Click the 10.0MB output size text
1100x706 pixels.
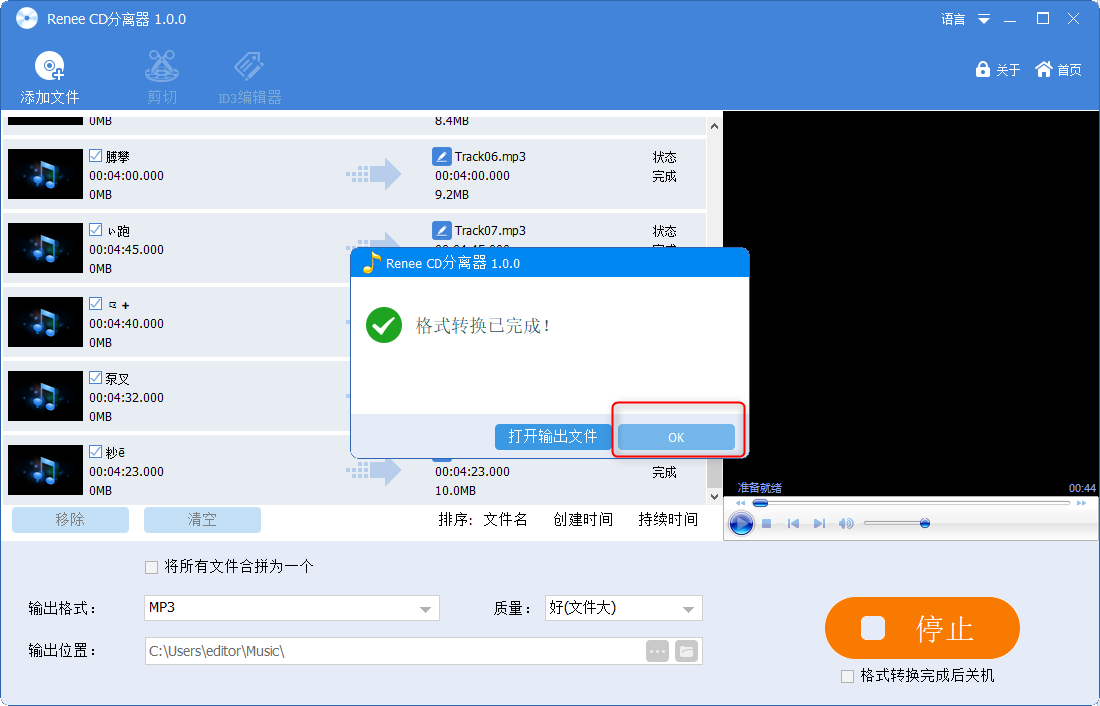tap(455, 491)
